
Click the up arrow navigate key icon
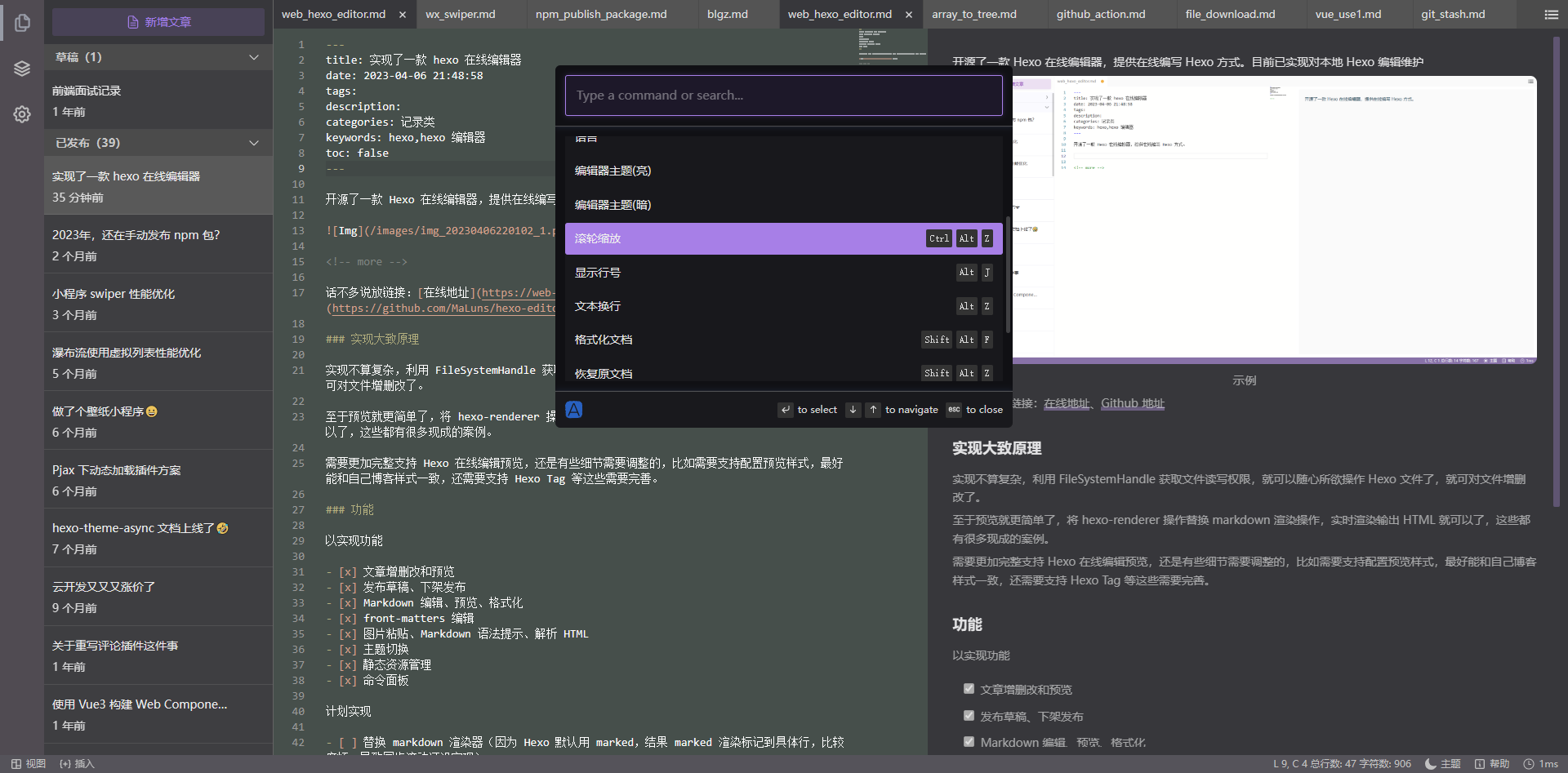pyautogui.click(x=873, y=410)
